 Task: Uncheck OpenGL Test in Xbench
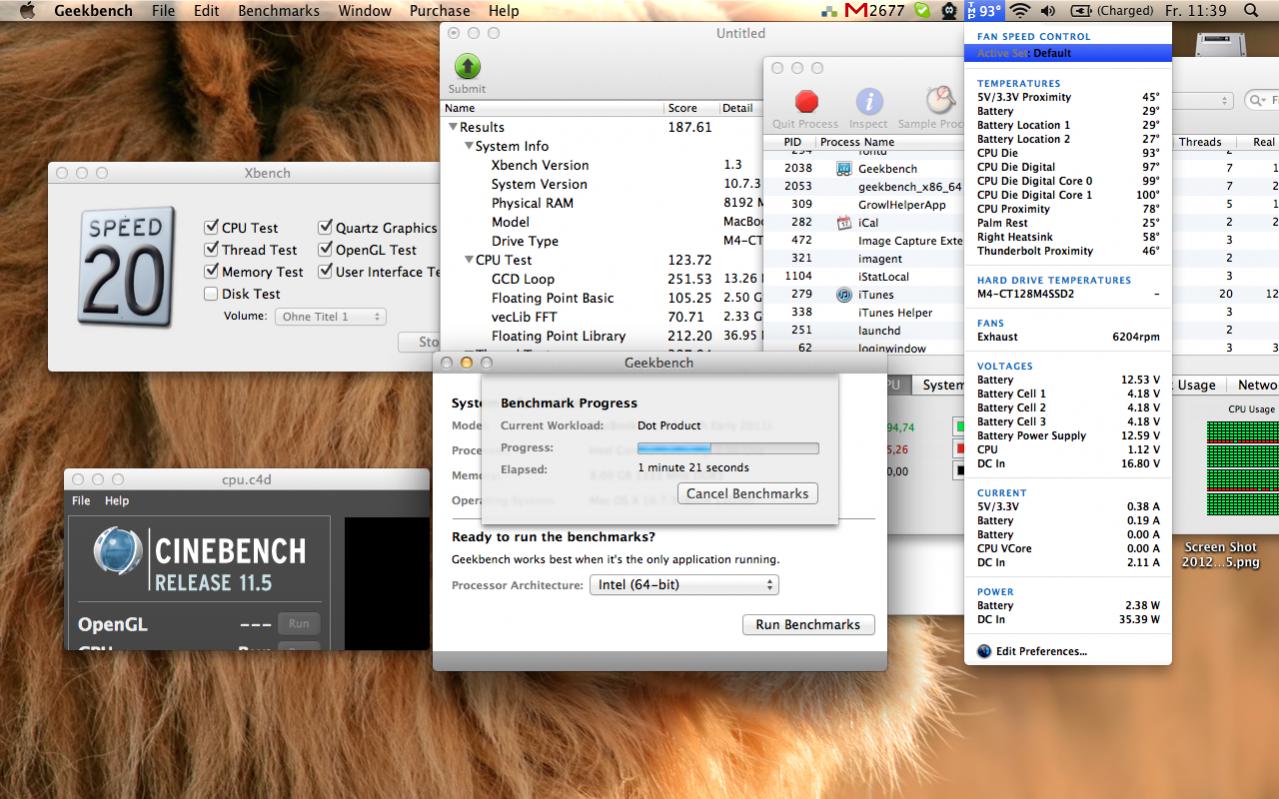point(326,250)
